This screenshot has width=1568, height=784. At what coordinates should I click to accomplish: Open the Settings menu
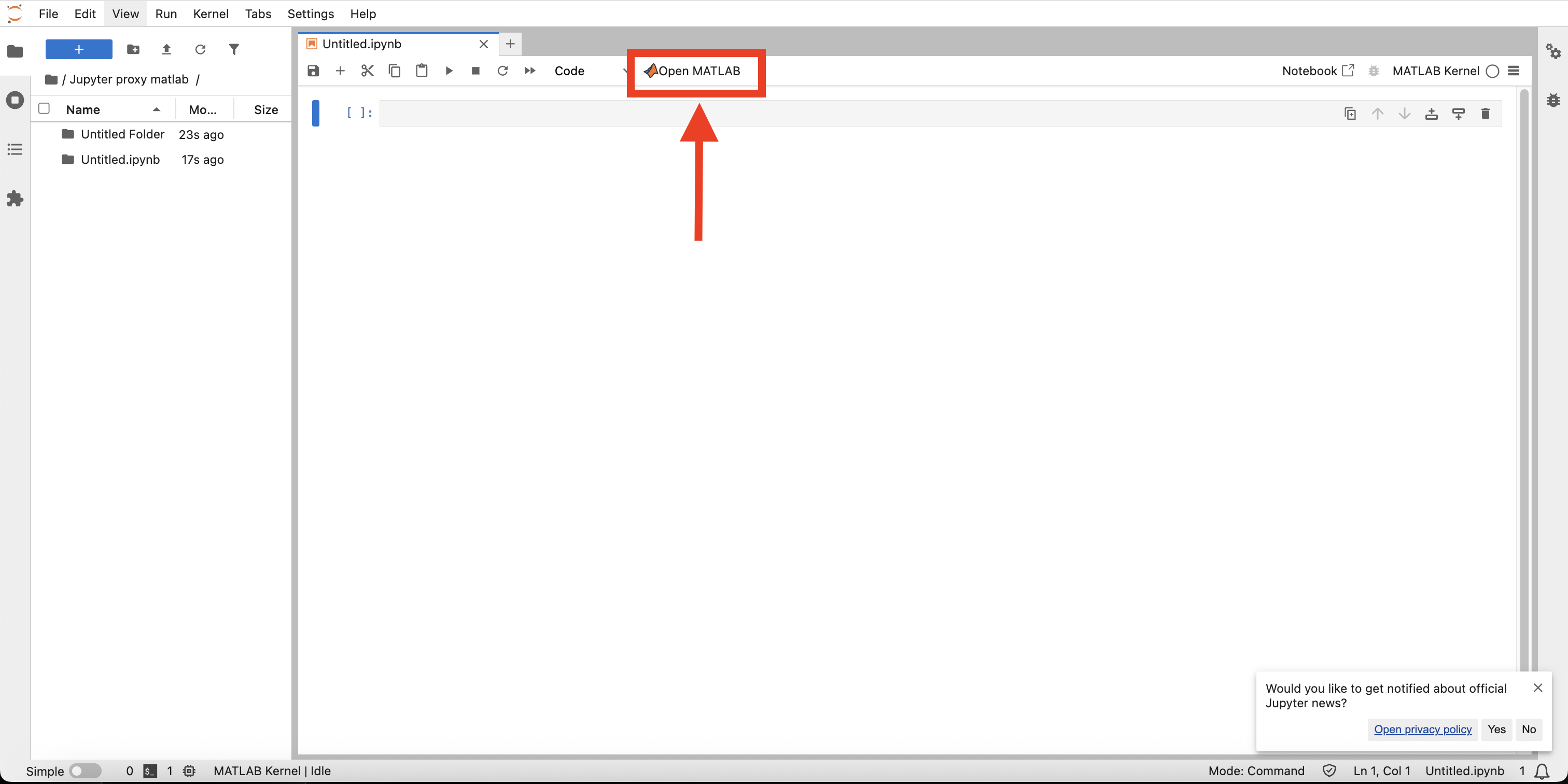click(311, 13)
